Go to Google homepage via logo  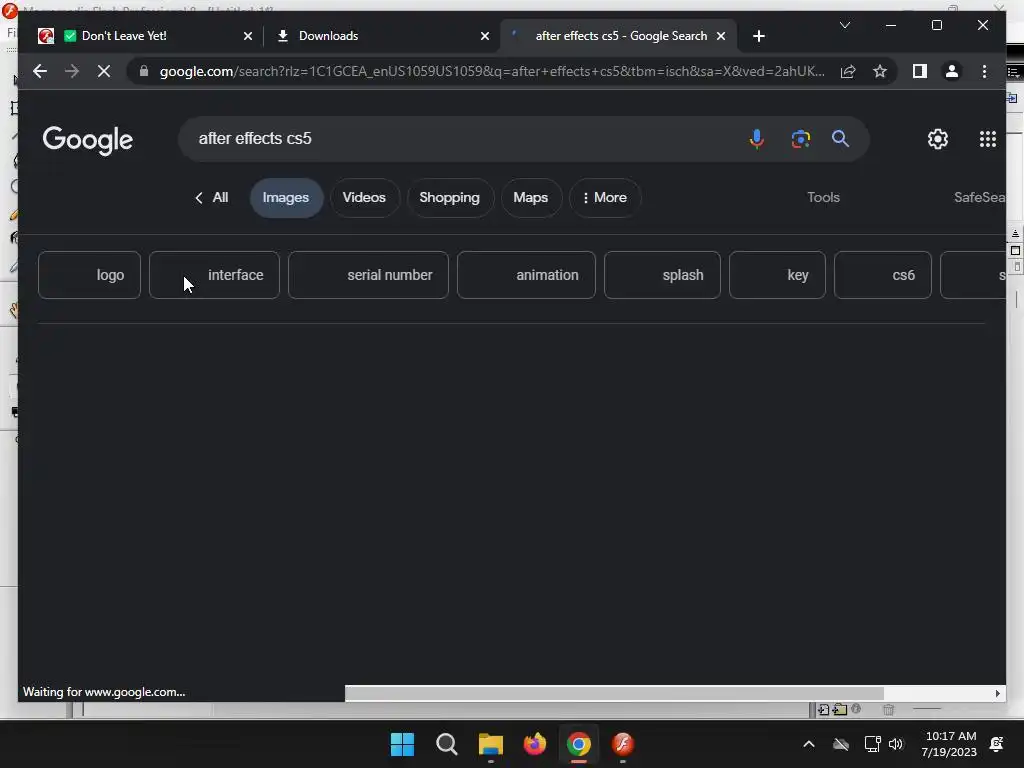pyautogui.click(x=88, y=140)
